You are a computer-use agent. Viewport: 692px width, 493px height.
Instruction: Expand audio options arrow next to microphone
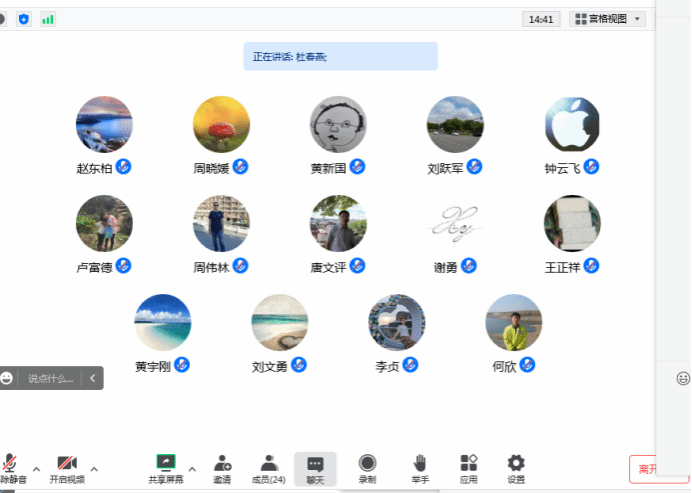(37, 469)
